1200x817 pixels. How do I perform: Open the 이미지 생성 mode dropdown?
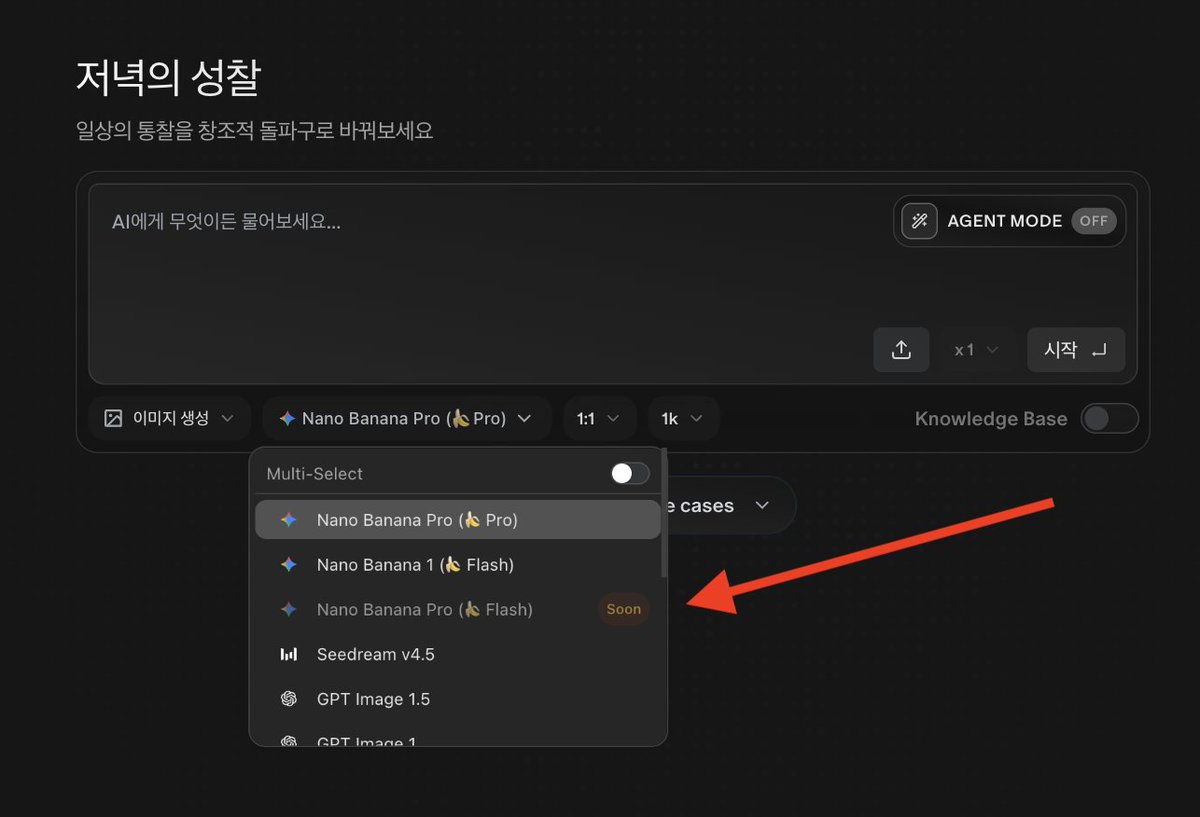(x=170, y=418)
